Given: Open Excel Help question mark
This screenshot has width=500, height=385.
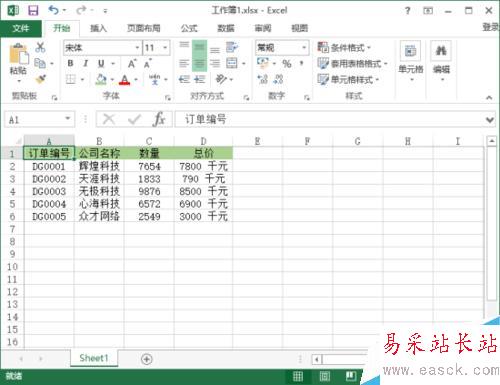Looking at the screenshot, I should click(x=407, y=11).
